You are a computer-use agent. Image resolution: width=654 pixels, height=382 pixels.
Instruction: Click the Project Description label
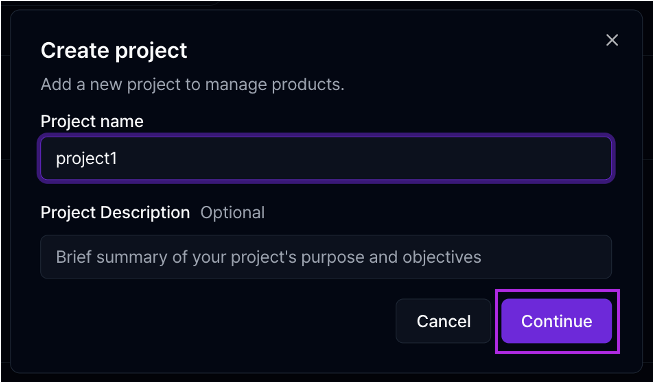click(115, 213)
